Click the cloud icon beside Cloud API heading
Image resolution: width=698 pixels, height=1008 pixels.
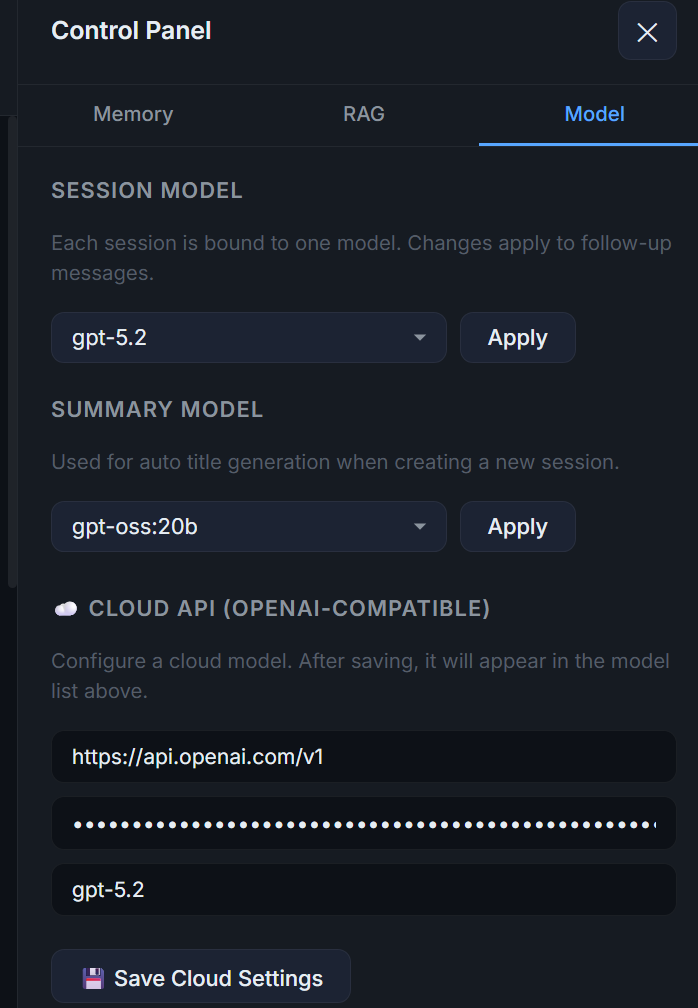(x=66, y=609)
